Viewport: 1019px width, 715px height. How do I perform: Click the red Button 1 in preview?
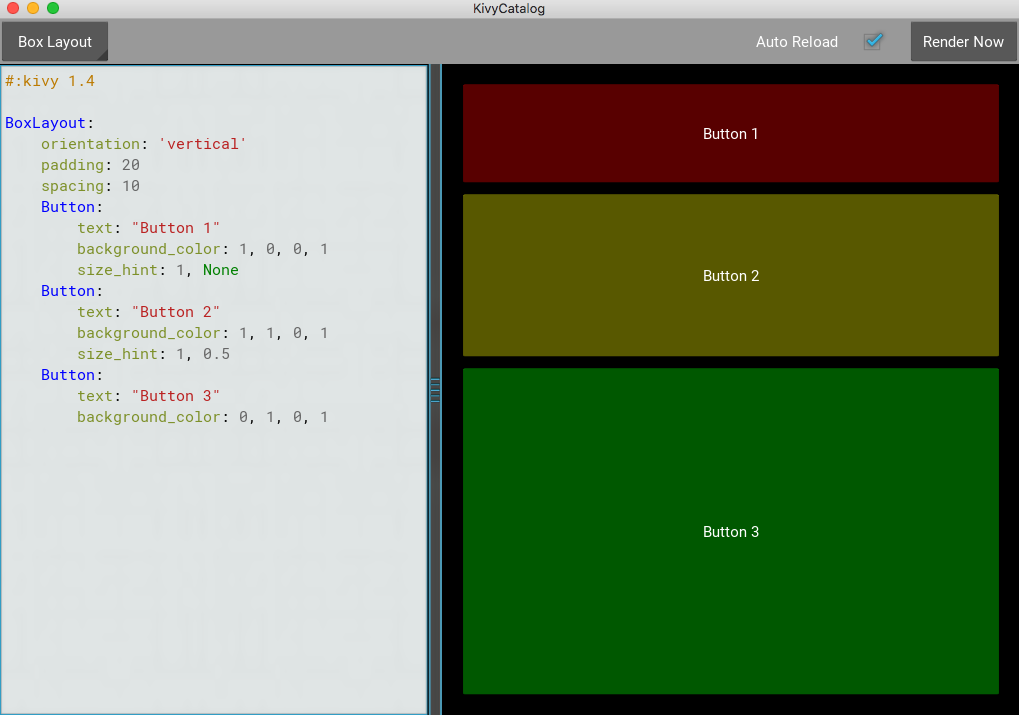tap(730, 133)
